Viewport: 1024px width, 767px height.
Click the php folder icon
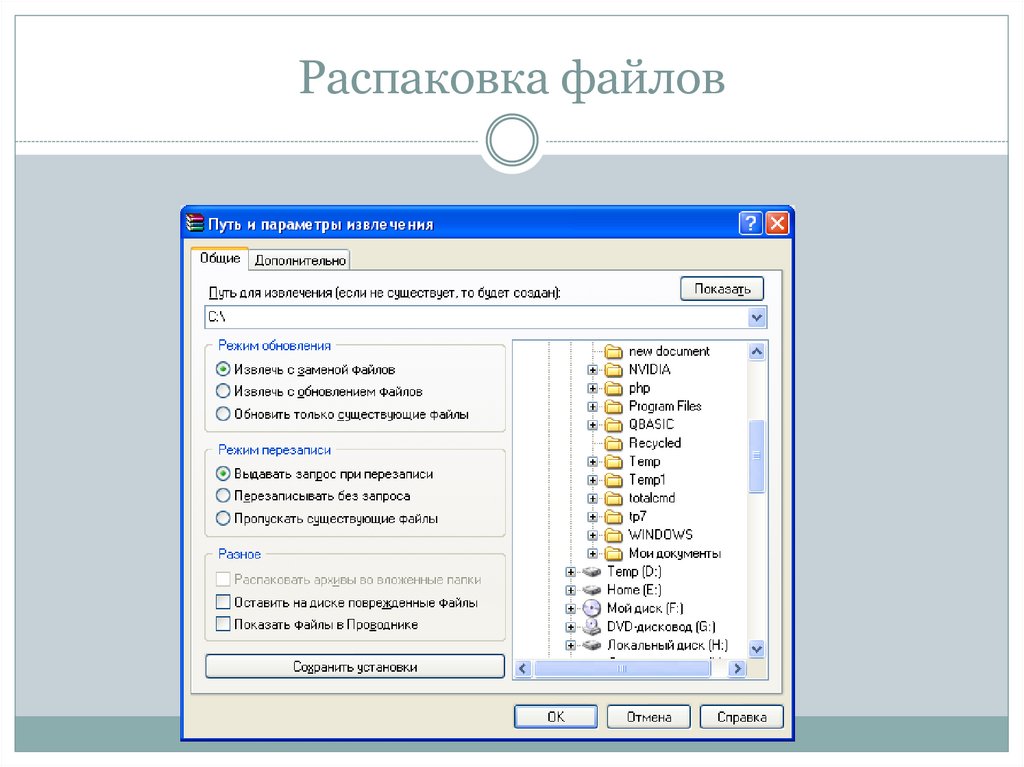pos(613,388)
